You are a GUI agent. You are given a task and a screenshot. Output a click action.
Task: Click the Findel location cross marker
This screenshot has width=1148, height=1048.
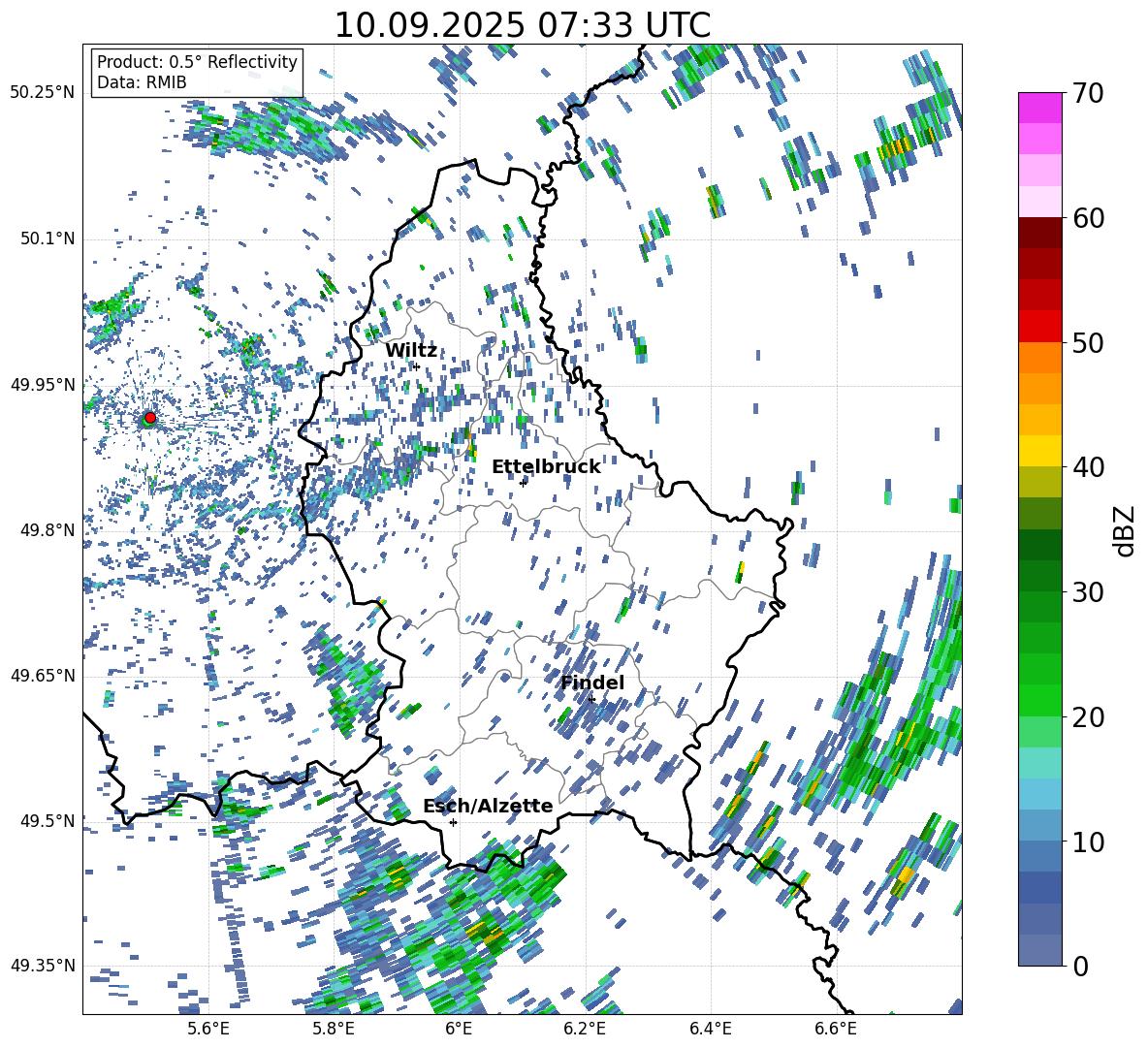pyautogui.click(x=591, y=699)
